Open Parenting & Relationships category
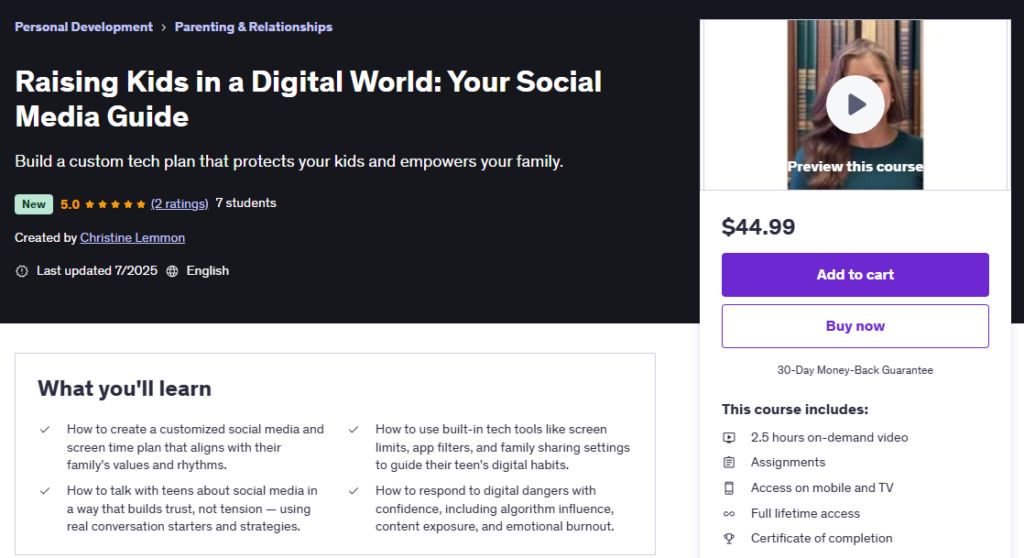 (253, 27)
